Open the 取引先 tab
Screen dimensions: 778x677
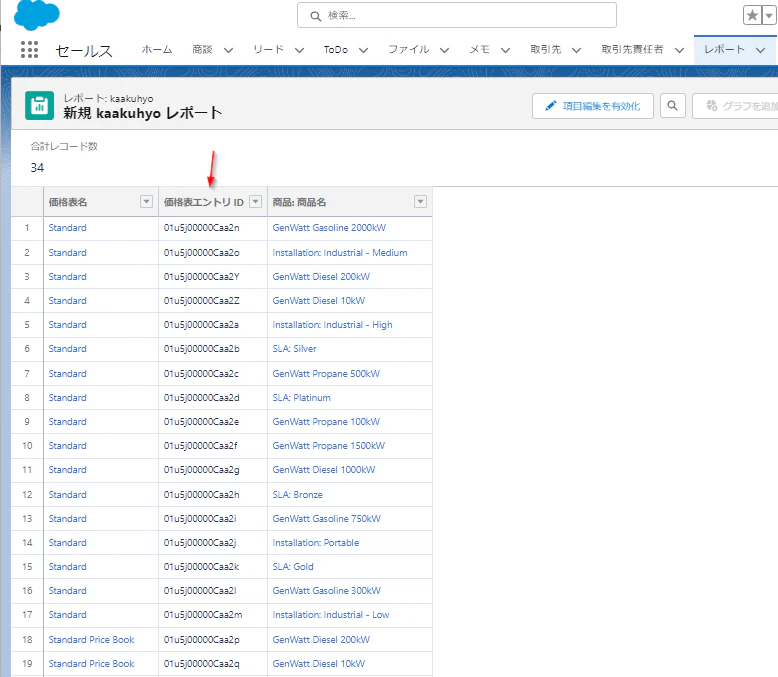546,50
